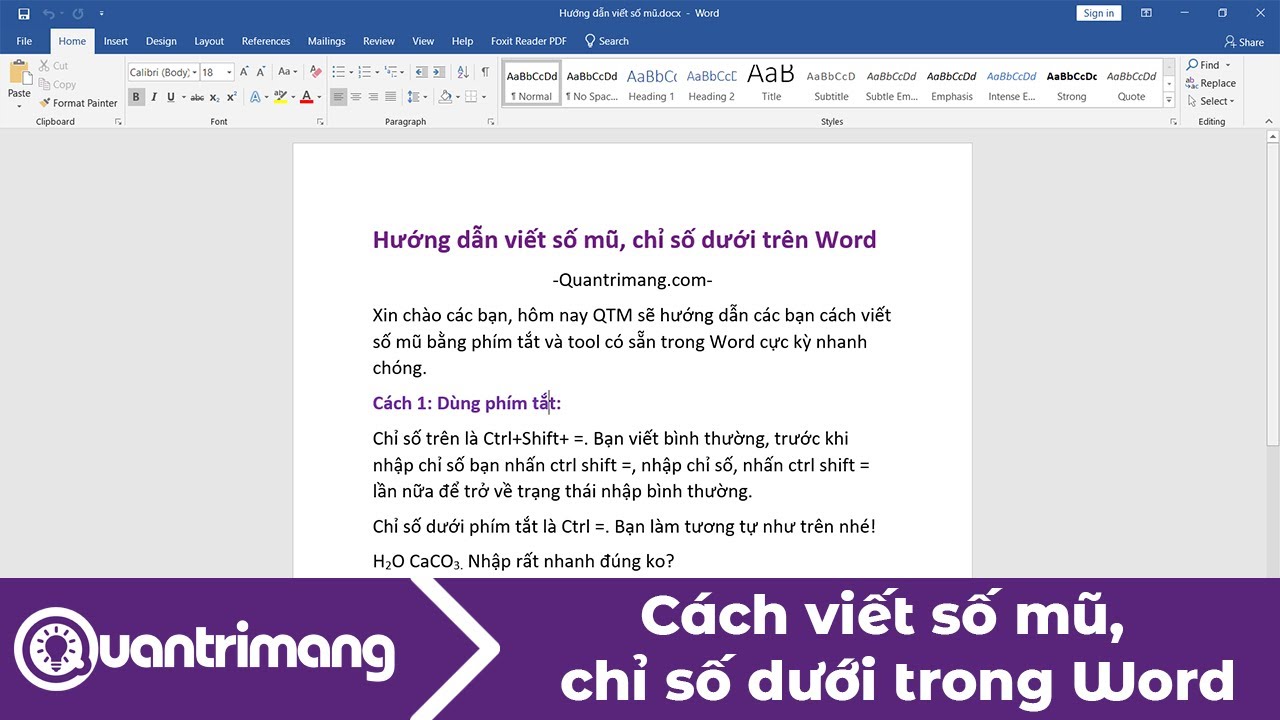This screenshot has width=1280, height=720.
Task: Switch to the Foxit Reader PDF tab
Action: click(528, 41)
